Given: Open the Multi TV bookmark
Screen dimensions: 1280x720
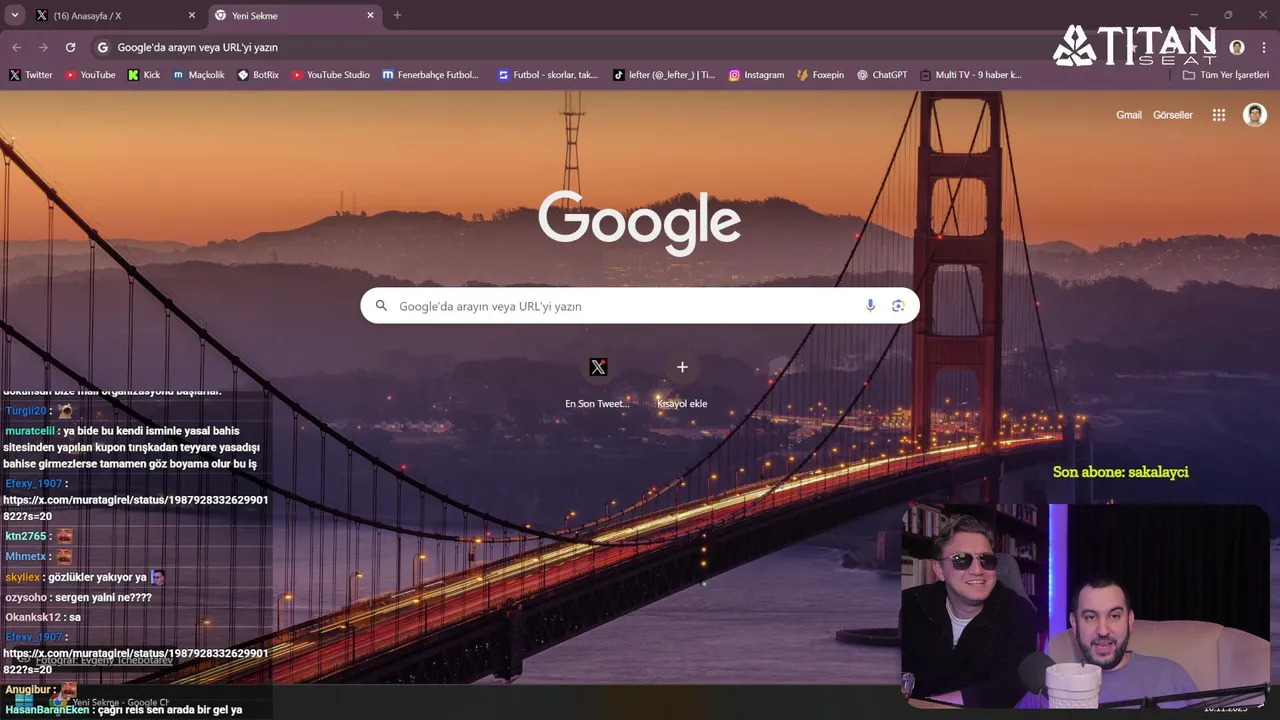Looking at the screenshot, I should (971, 75).
